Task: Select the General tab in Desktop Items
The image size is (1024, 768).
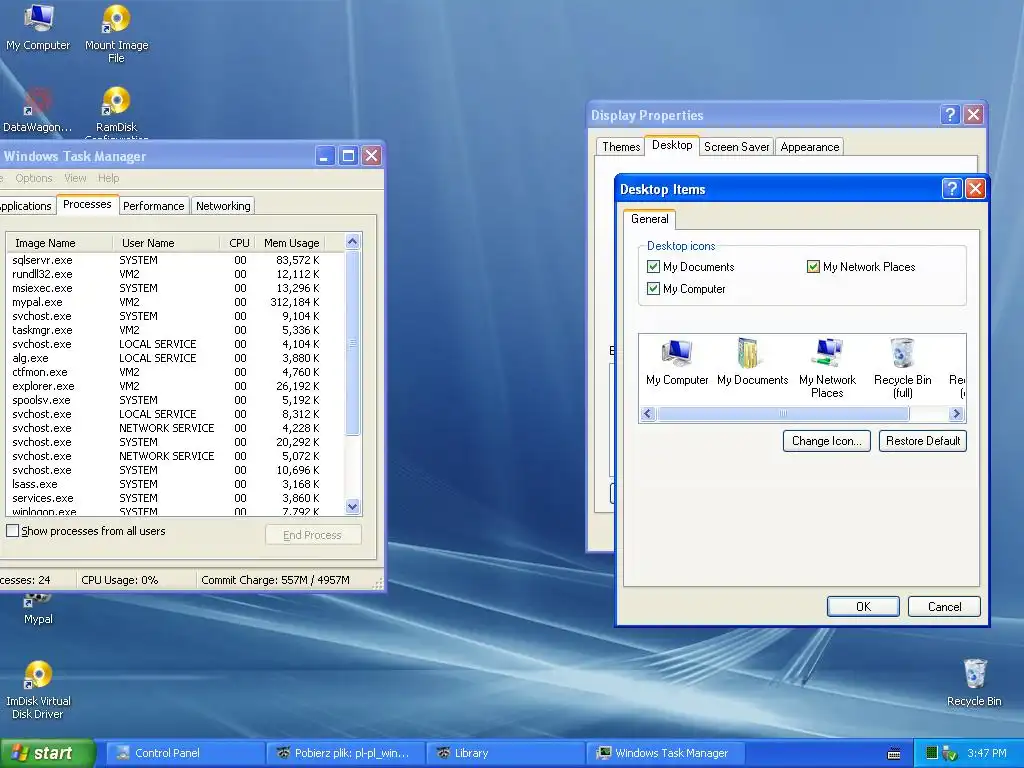Action: [649, 219]
